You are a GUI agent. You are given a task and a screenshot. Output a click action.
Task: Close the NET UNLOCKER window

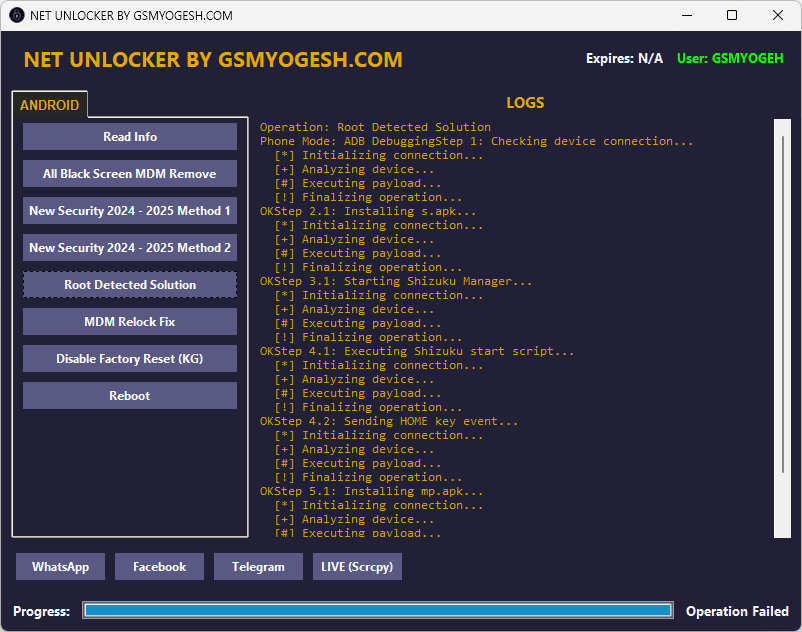tap(777, 15)
